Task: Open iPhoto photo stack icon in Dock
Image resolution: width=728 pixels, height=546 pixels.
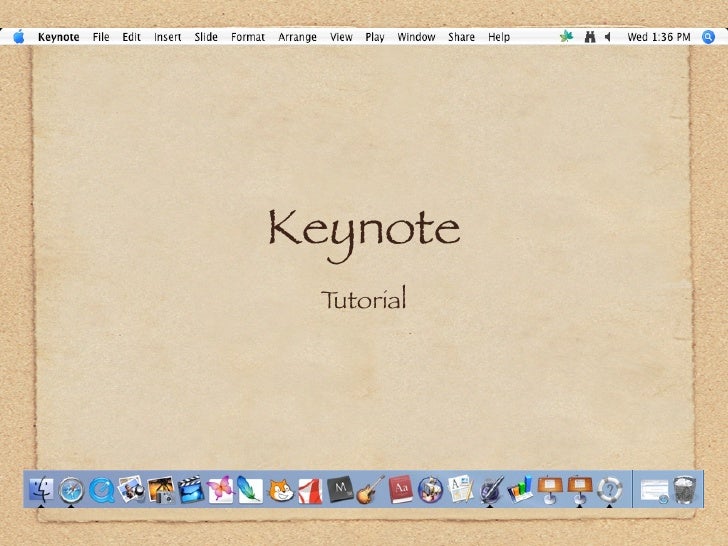Action: [x=131, y=489]
